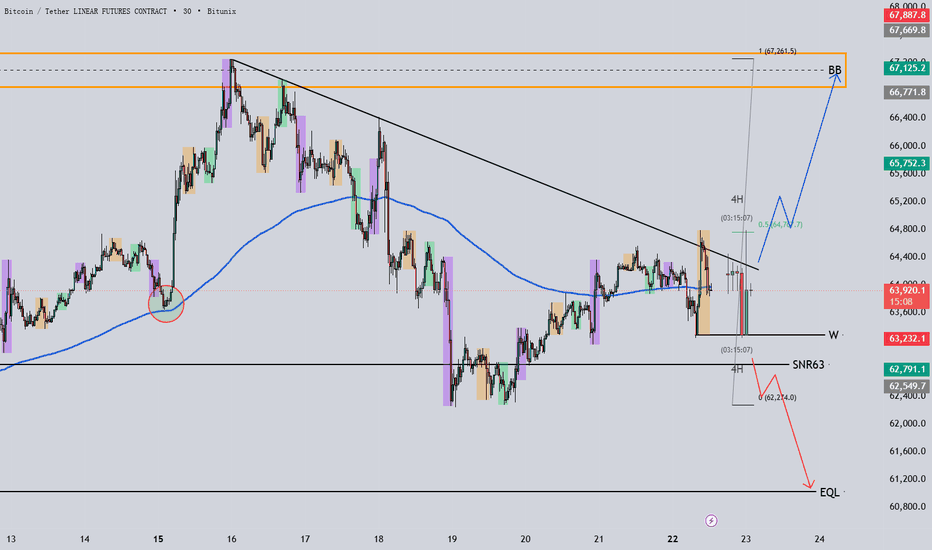Viewport: 932px width, 550px height.
Task: Click the 61,200.0 axis price
Action: tap(908, 479)
